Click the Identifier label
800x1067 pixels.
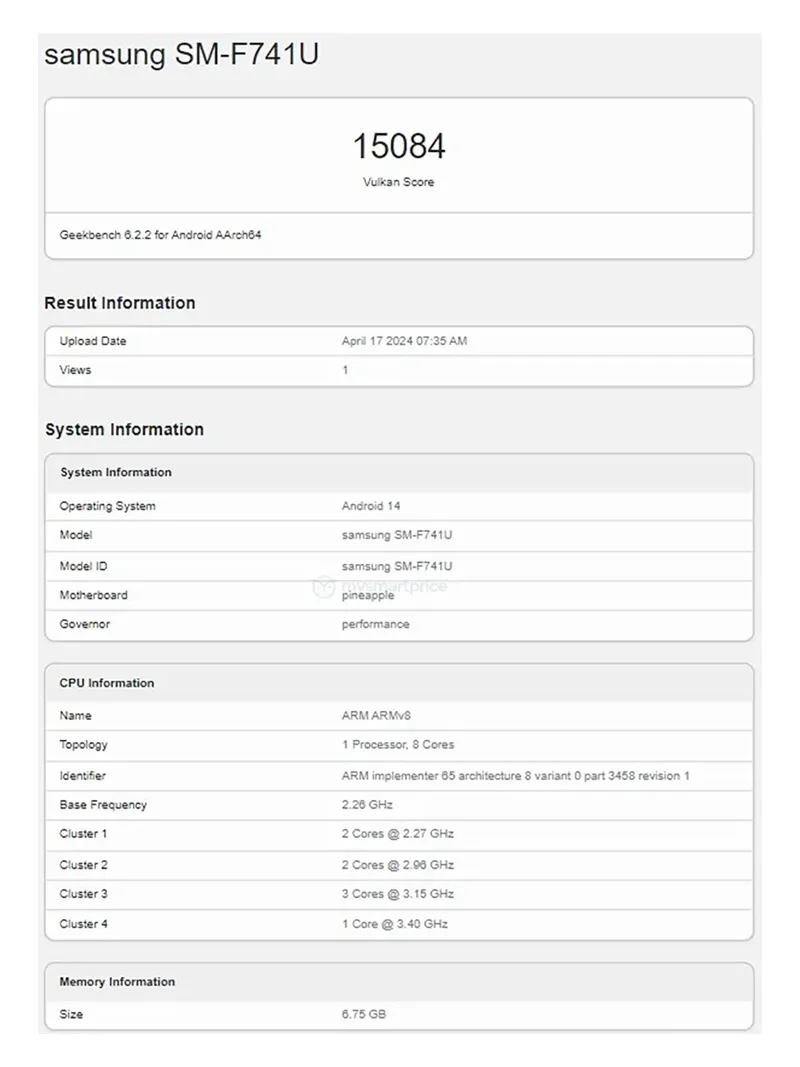pos(82,776)
